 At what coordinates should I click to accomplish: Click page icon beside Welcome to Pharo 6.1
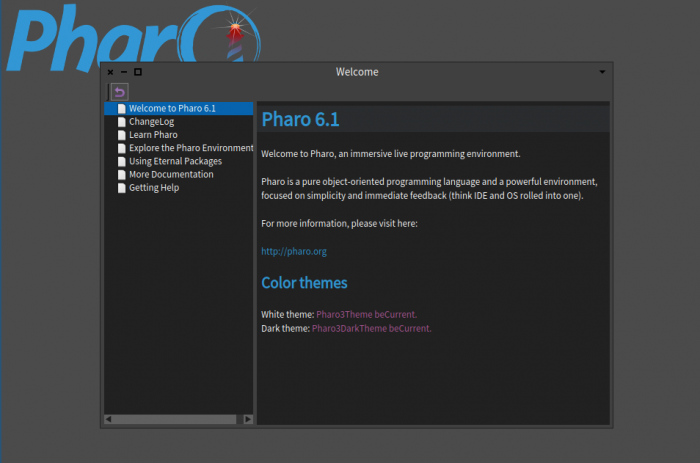(121, 108)
